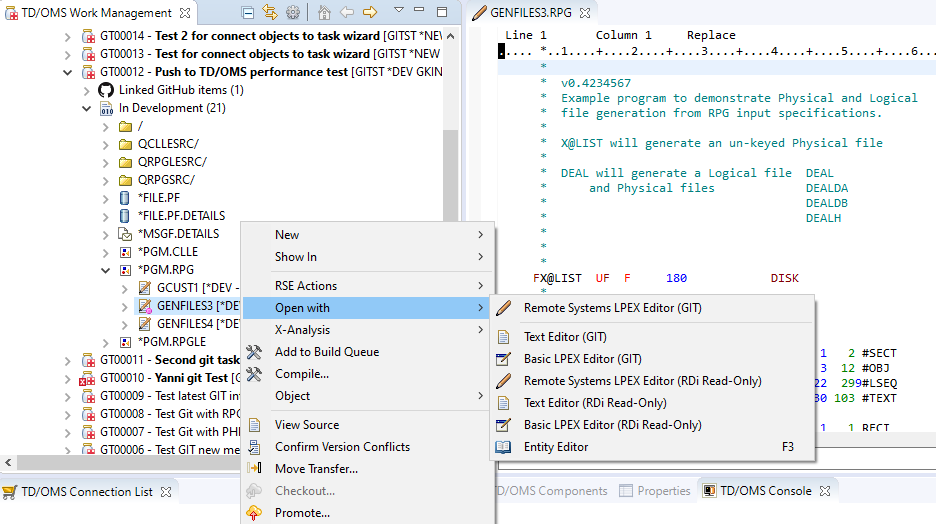Click the Collapse All toolbar icon

(x=248, y=12)
